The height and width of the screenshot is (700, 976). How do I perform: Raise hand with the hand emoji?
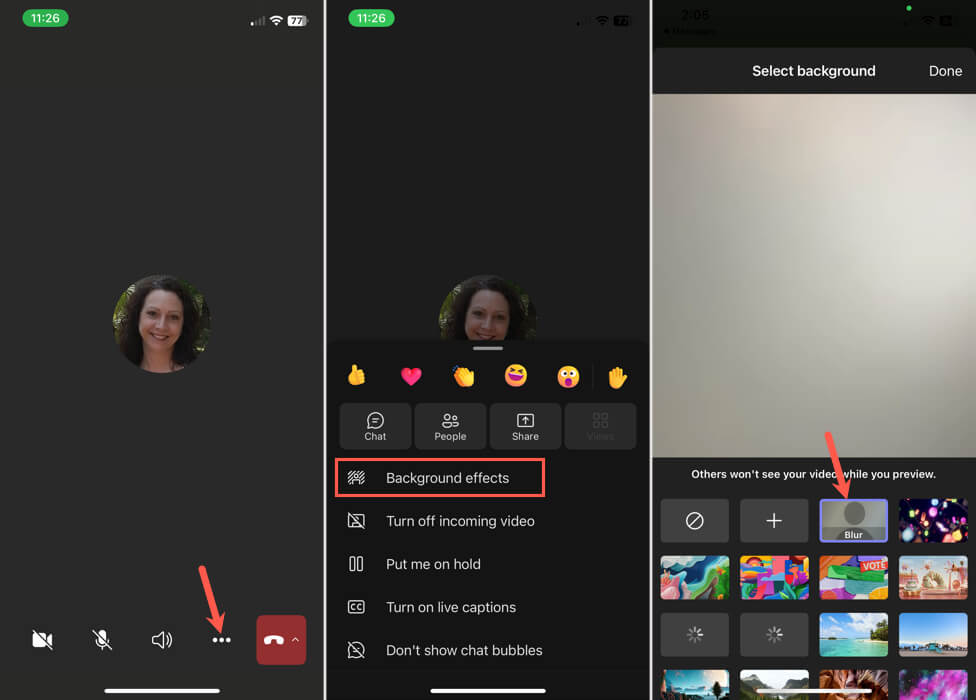tap(617, 377)
